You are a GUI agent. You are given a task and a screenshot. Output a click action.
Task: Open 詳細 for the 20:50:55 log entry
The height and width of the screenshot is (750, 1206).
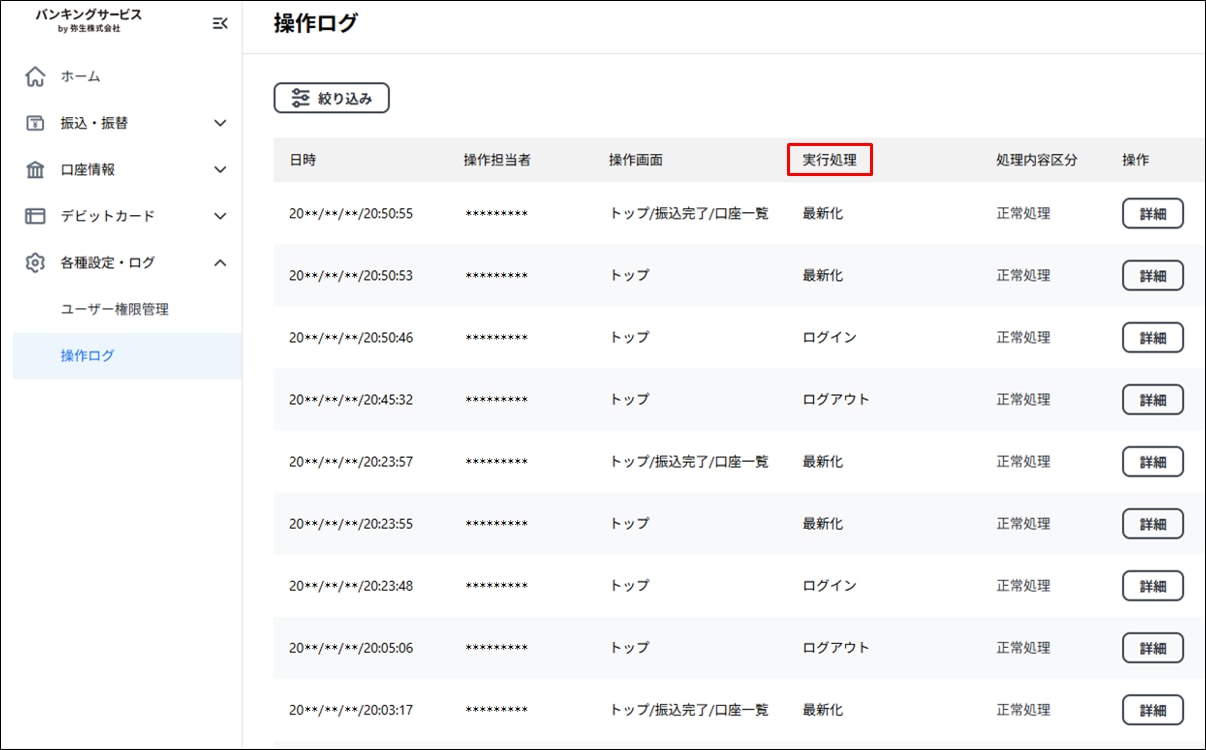click(1152, 214)
